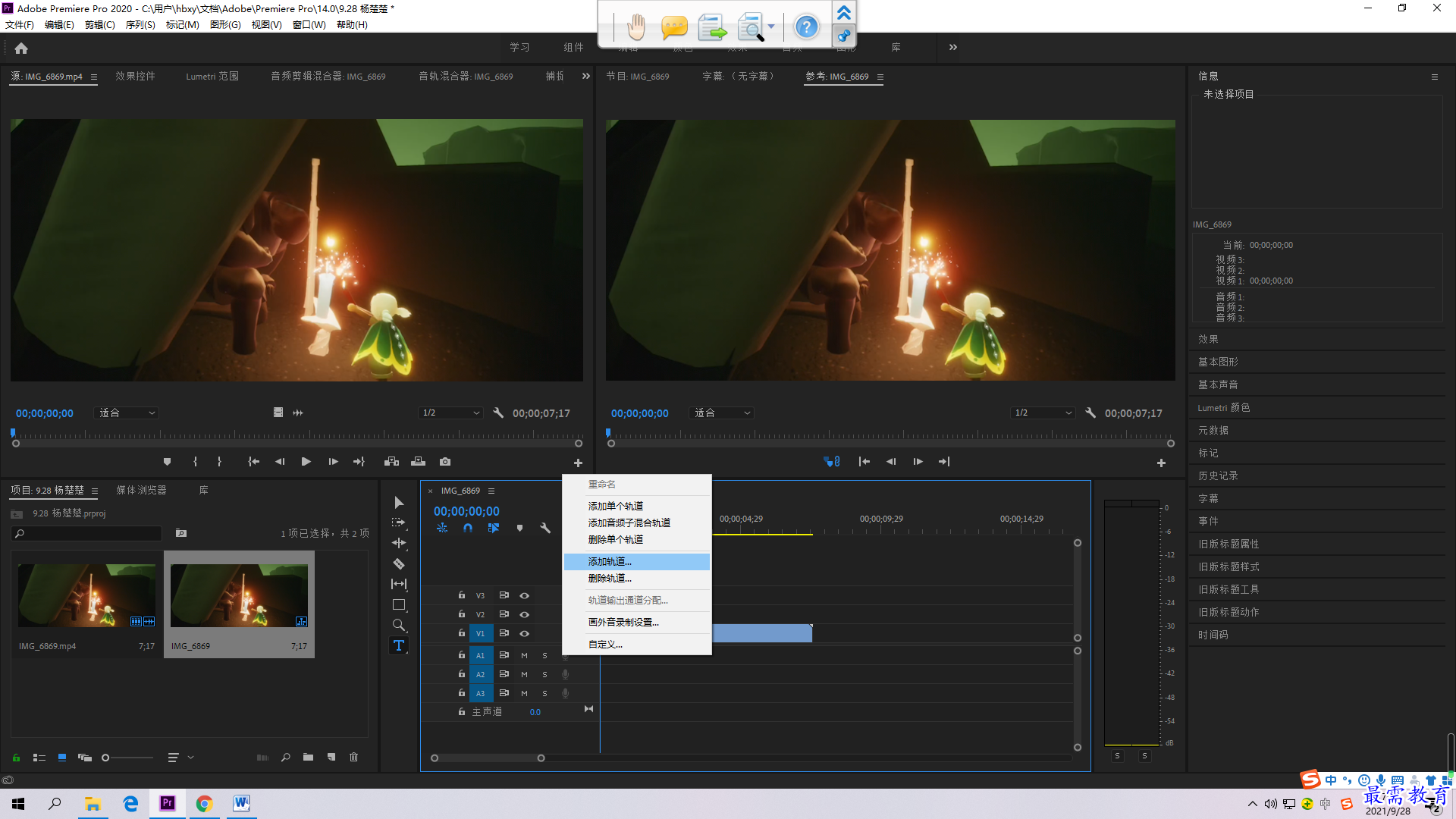Add marker in source monitor

pyautogui.click(x=168, y=462)
